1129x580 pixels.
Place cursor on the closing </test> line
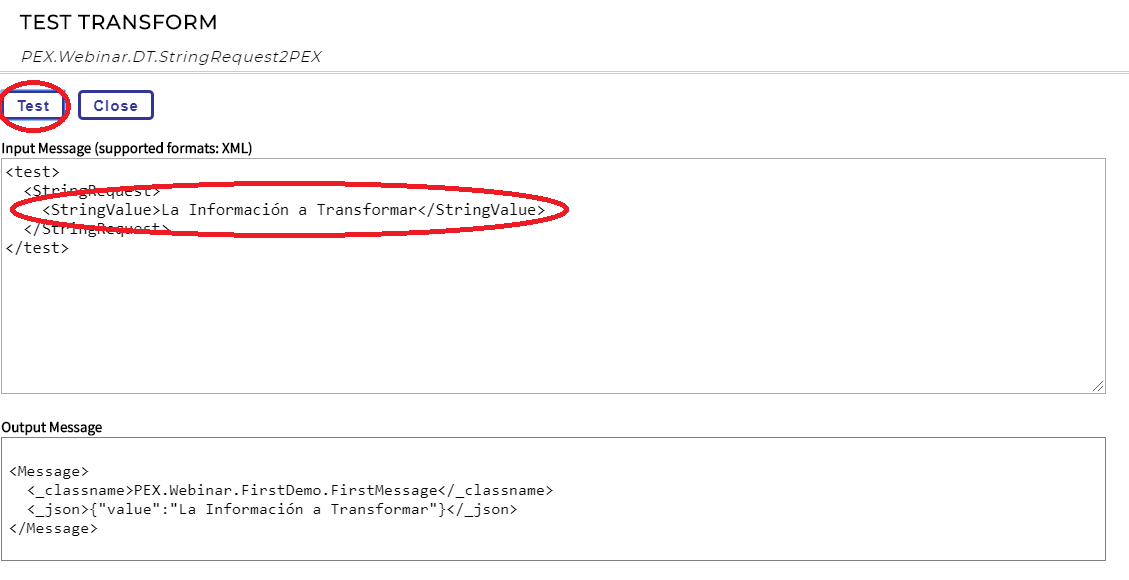point(37,247)
